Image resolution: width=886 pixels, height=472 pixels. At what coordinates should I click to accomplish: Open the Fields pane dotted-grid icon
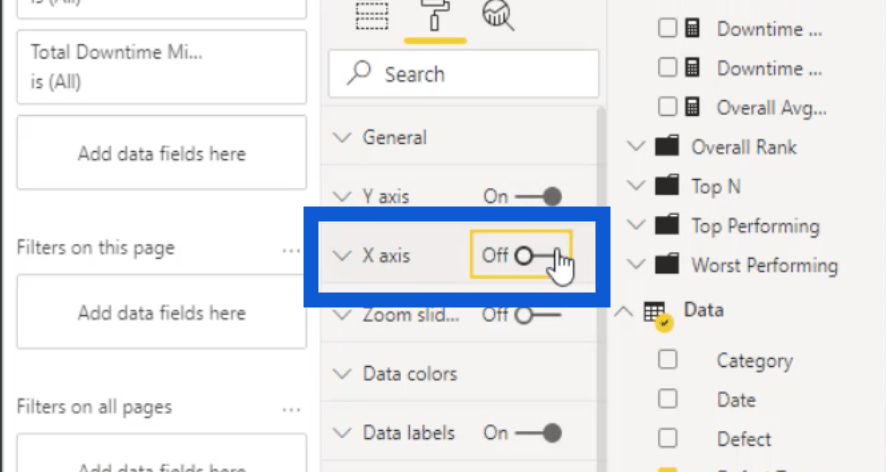[x=372, y=15]
